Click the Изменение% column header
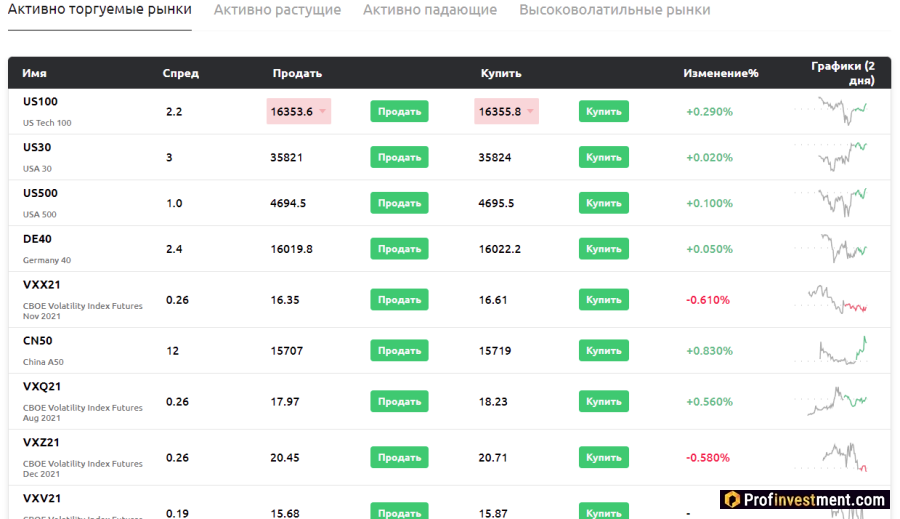 coord(720,73)
